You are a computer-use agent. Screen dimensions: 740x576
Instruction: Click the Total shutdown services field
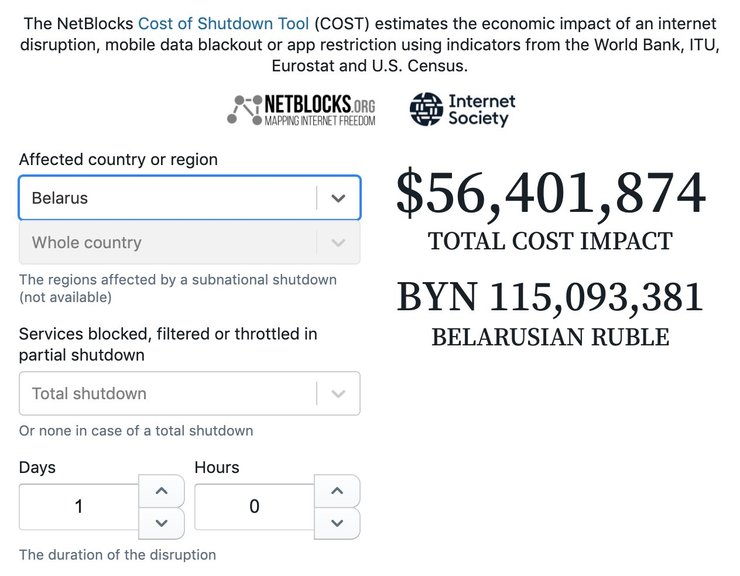point(166,394)
